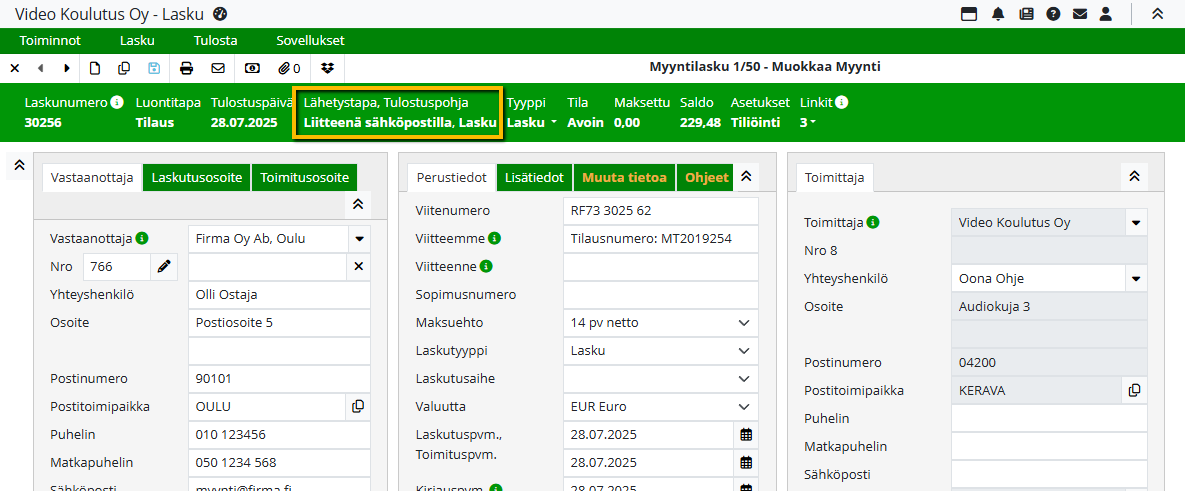Open notifications bell in the top bar
Viewport: 1185px width, 491px height.
[998, 14]
